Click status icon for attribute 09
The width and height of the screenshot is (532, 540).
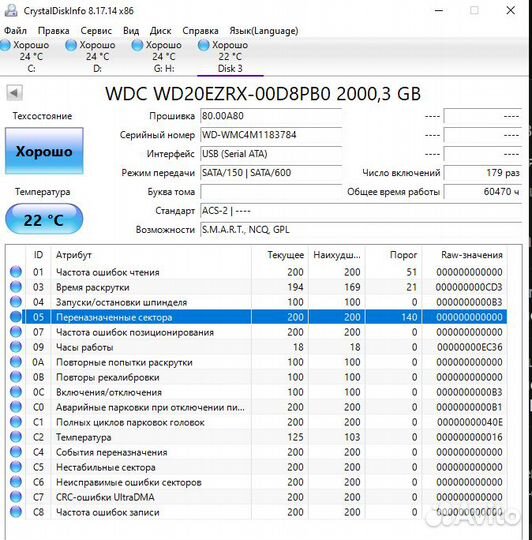click(x=16, y=347)
